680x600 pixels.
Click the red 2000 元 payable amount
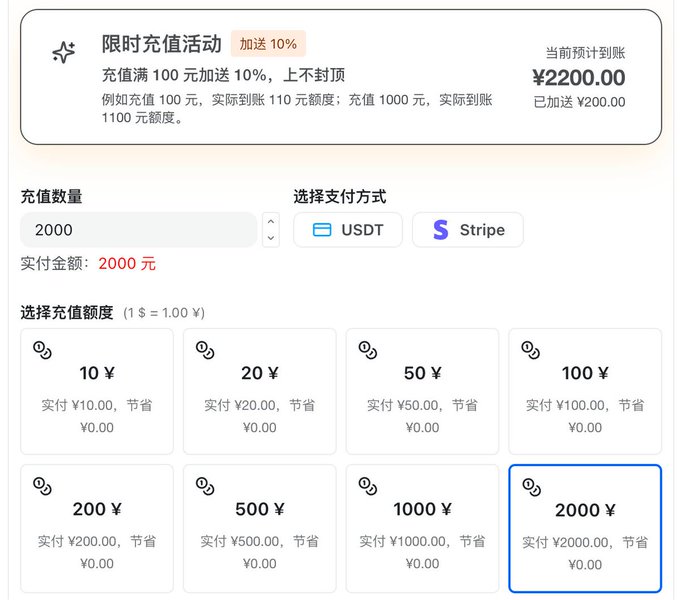(127, 264)
